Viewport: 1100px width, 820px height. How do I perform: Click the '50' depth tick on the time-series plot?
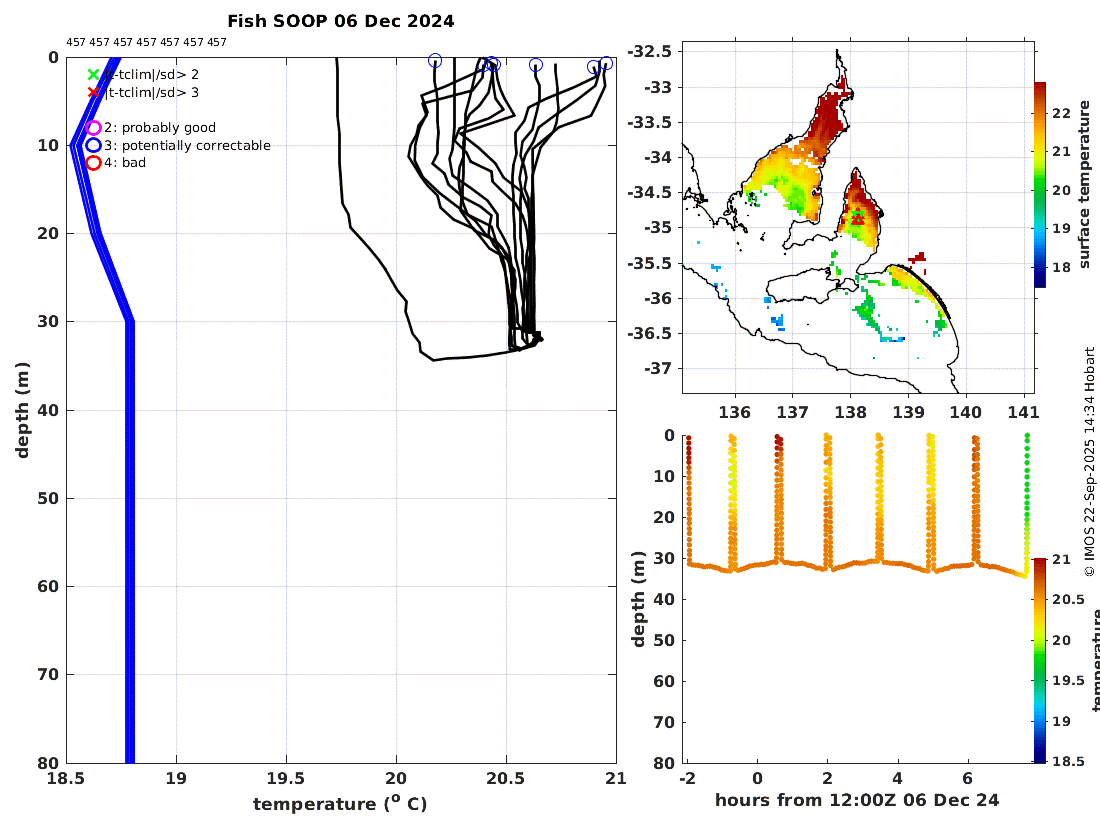click(x=664, y=640)
